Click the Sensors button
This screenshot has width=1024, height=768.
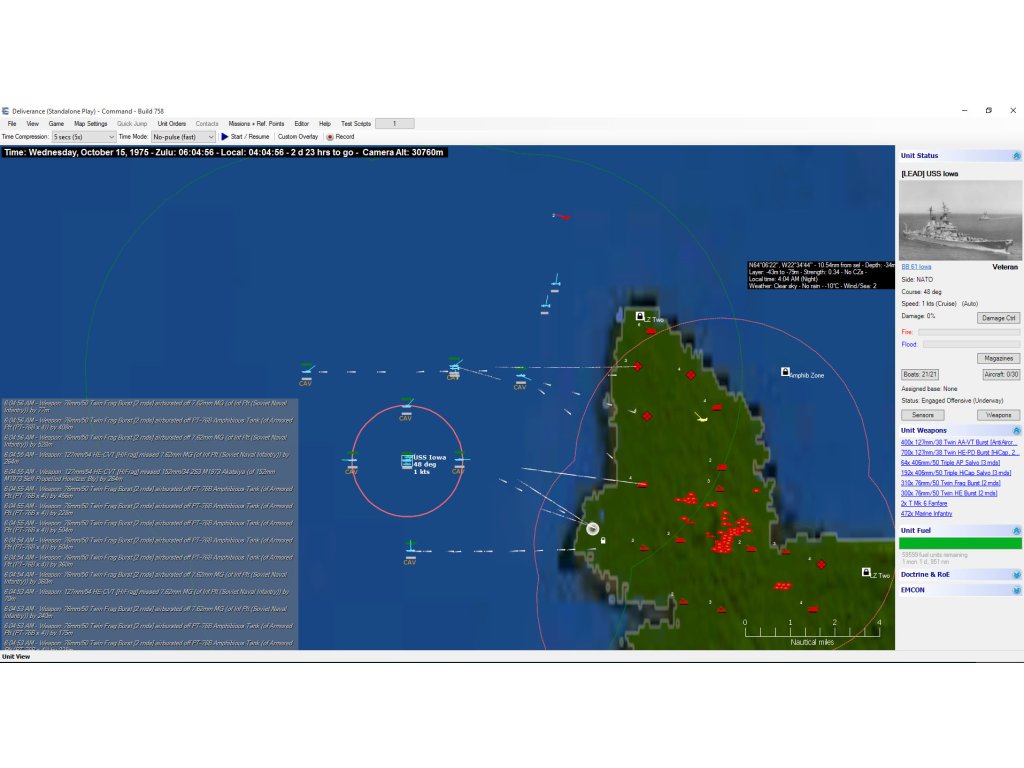pyautogui.click(x=923, y=415)
